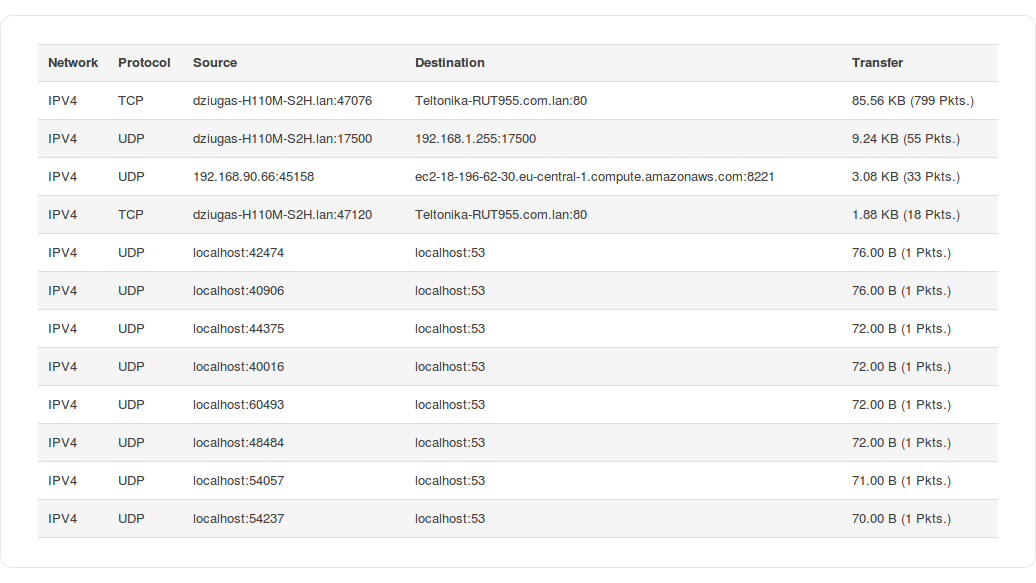Click the Protocol column header
This screenshot has height=583, width=1036.
(x=144, y=63)
